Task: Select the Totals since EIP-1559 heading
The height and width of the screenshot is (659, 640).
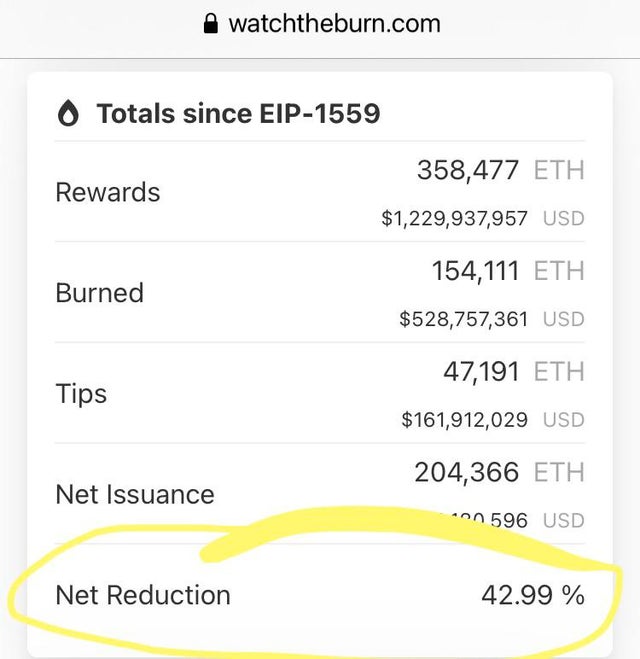Action: tap(238, 113)
